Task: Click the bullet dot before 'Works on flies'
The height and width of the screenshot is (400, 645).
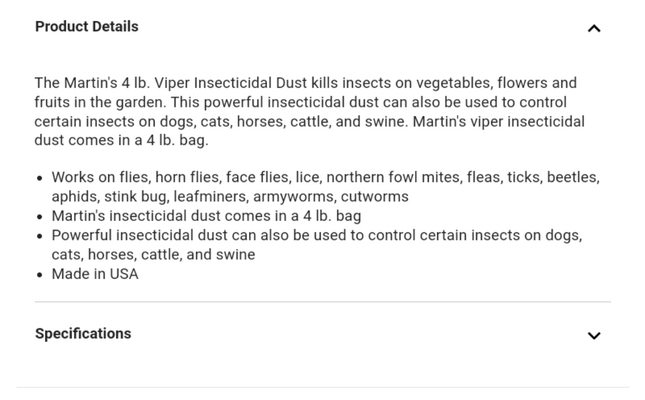Action: [x=39, y=178]
